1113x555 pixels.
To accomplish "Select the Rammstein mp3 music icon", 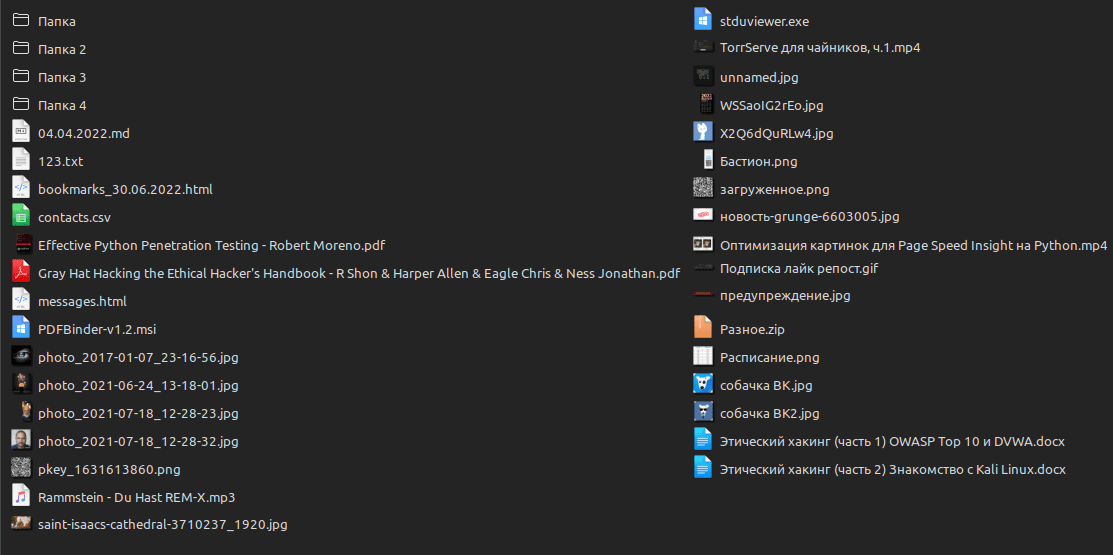I will [x=21, y=496].
